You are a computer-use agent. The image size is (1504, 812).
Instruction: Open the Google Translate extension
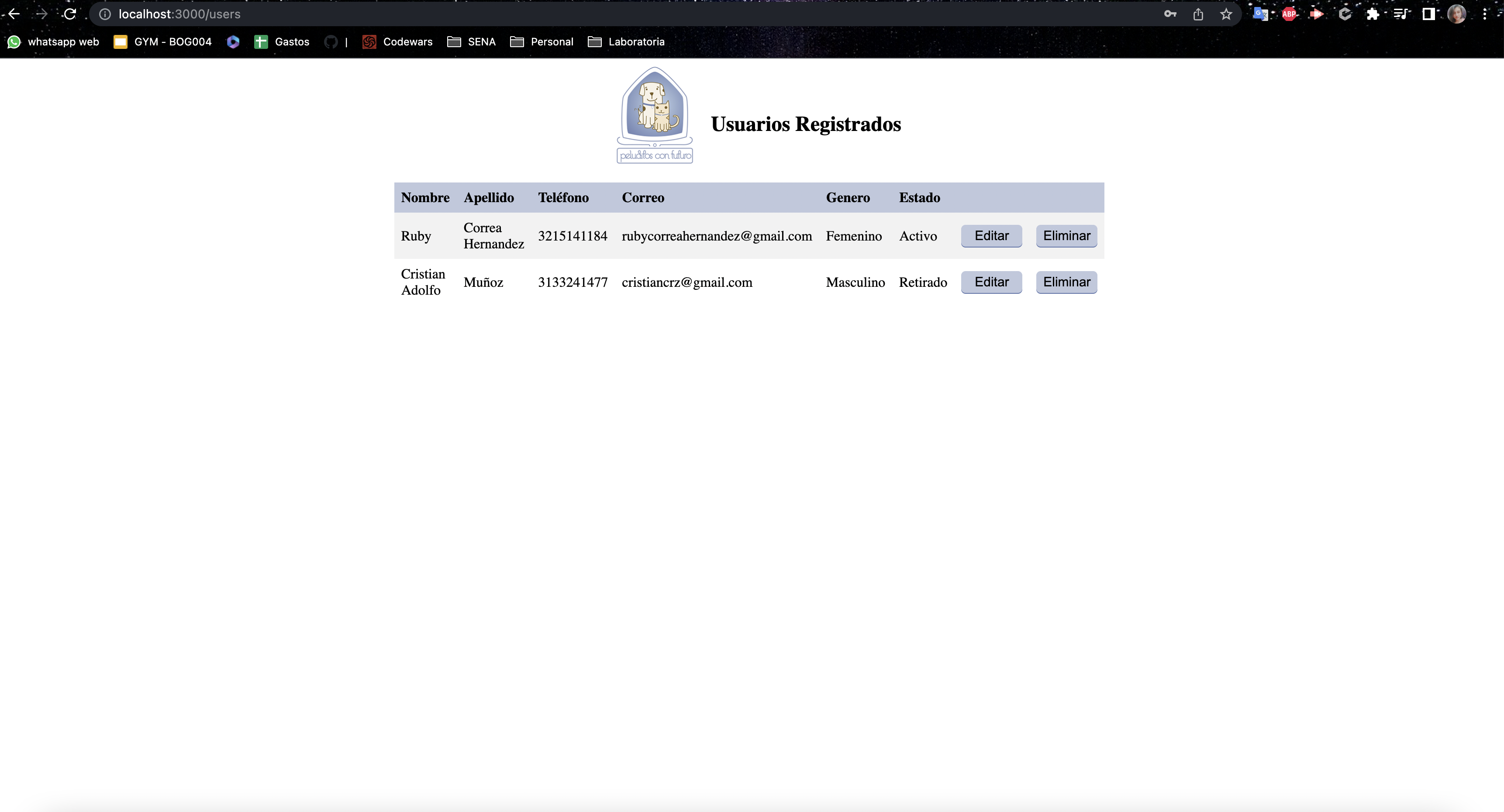click(x=1260, y=14)
